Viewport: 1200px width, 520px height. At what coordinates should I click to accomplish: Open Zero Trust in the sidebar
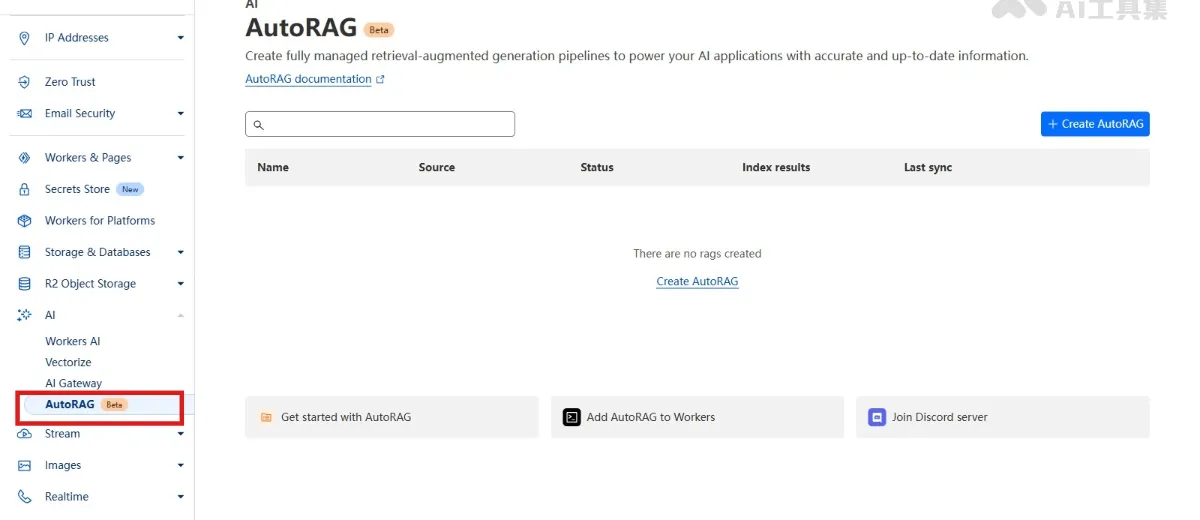point(70,82)
